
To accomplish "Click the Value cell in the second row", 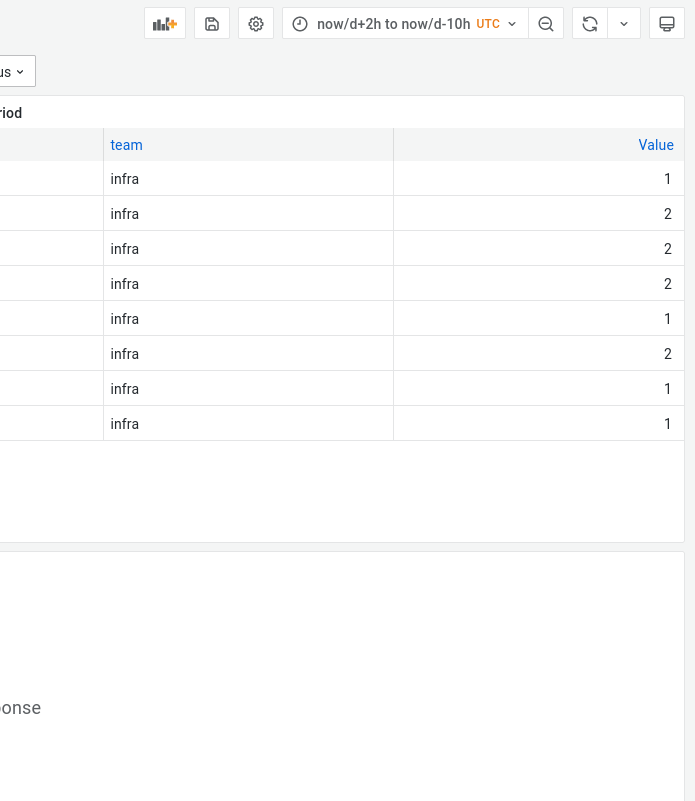I will point(539,214).
